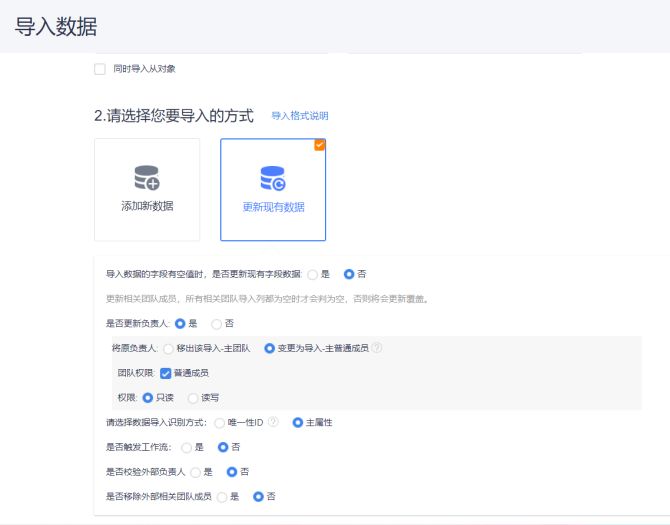670x525 pixels.
Task: Click help icon next to 变更为导入-主普通成员
Action: (377, 348)
